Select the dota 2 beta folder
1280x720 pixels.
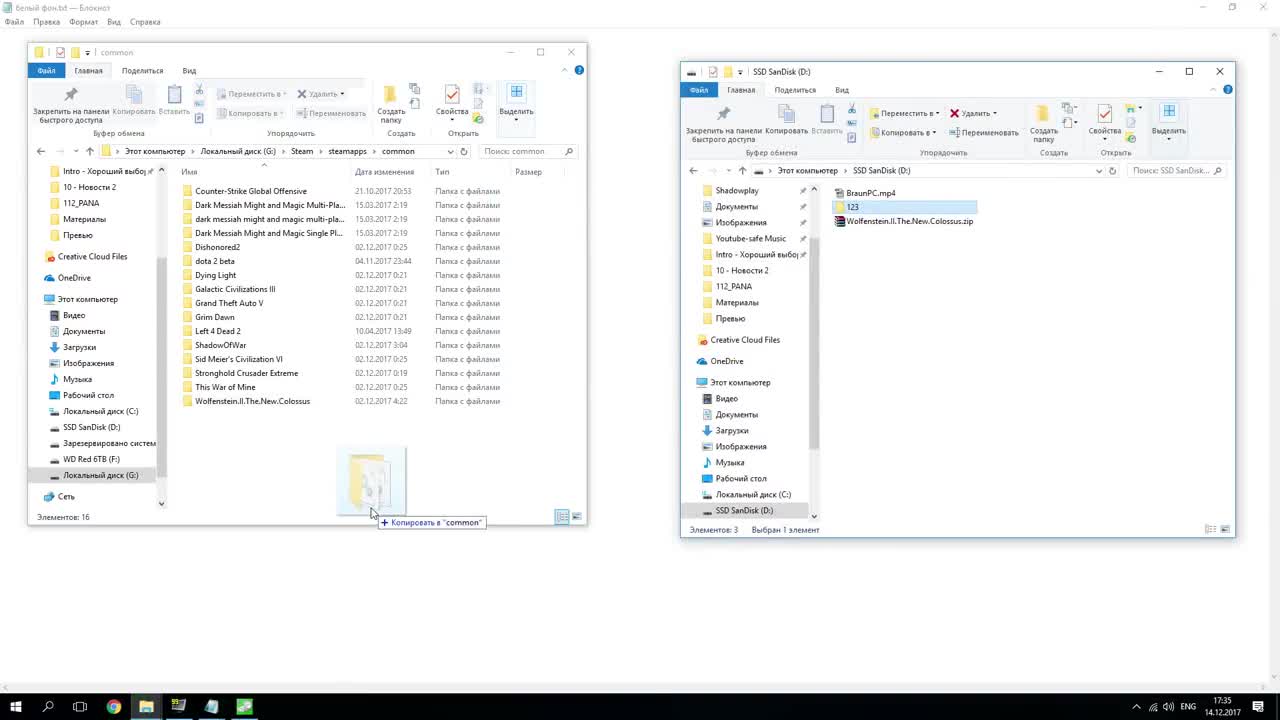[215, 261]
